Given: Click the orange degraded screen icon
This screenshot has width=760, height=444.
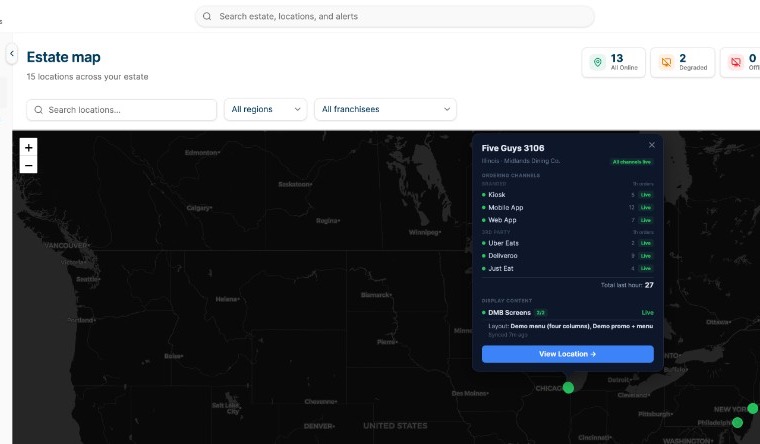Looking at the screenshot, I should (666, 63).
